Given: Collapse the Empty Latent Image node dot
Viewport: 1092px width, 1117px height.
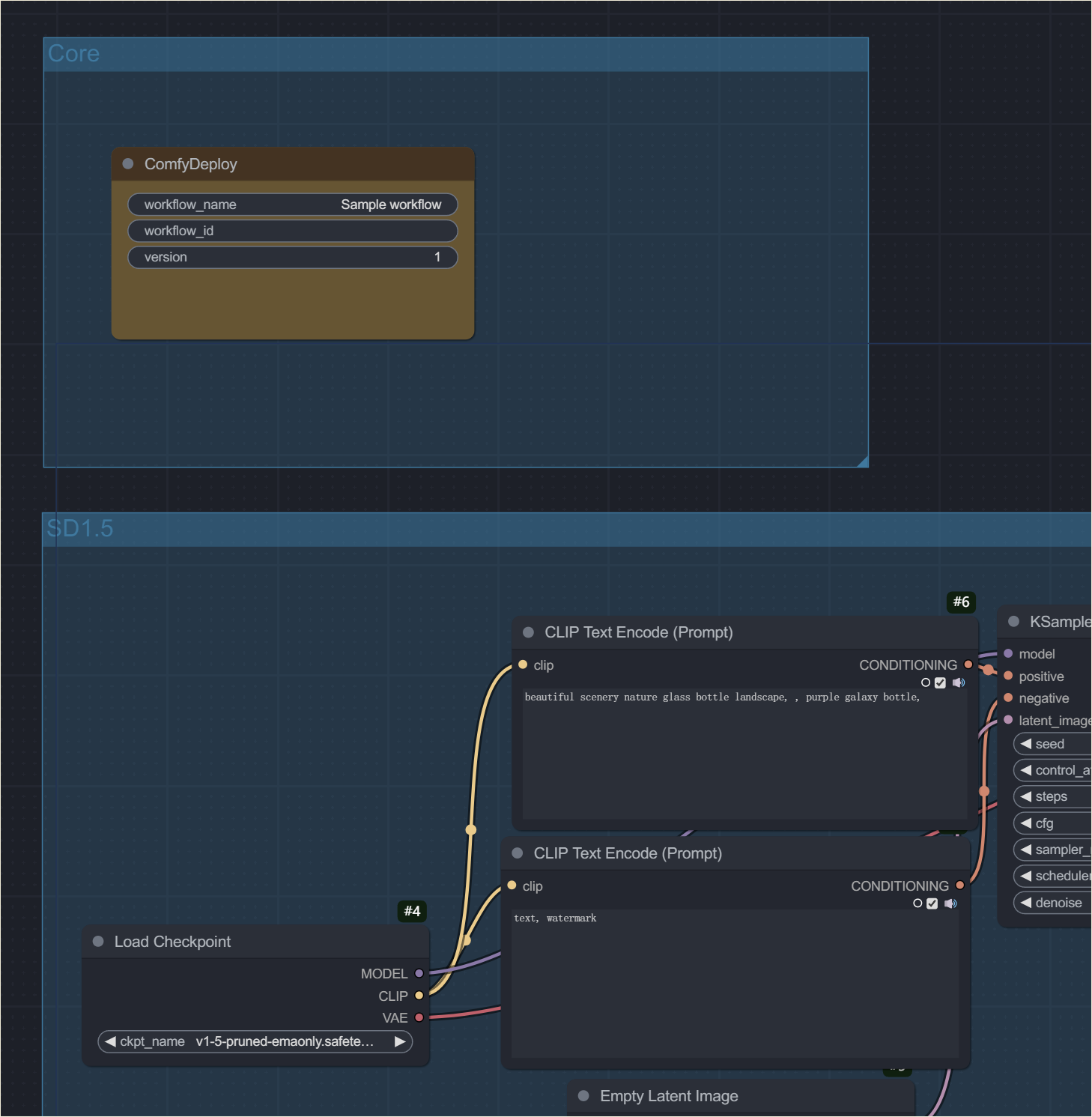Looking at the screenshot, I should click(584, 1095).
